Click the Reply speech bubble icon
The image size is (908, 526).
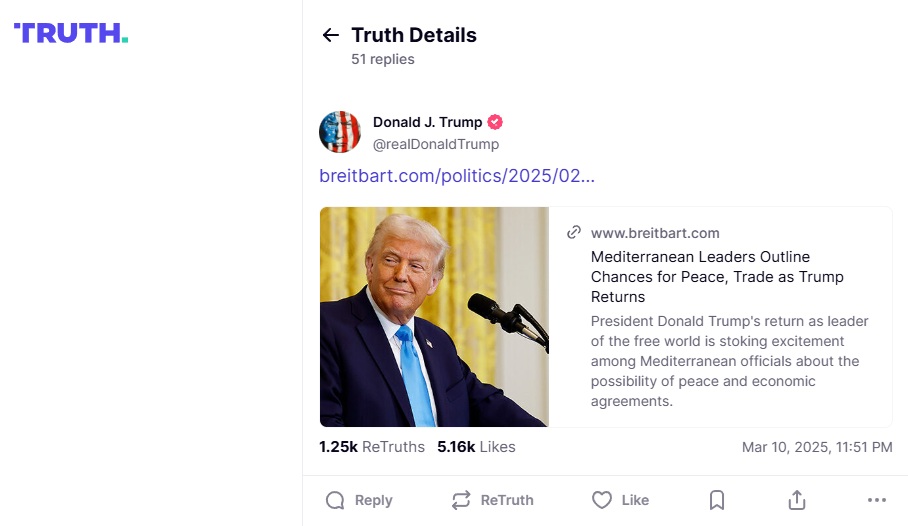[x=336, y=500]
